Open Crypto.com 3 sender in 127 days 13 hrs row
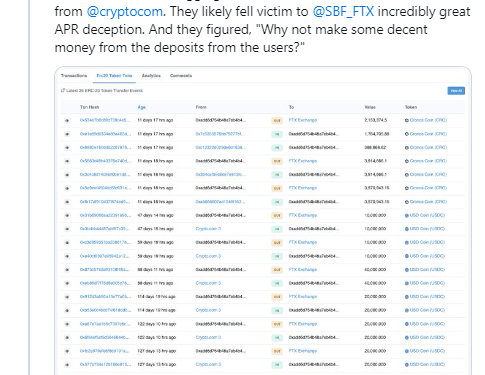The height and width of the screenshot is (375, 485). (208, 364)
